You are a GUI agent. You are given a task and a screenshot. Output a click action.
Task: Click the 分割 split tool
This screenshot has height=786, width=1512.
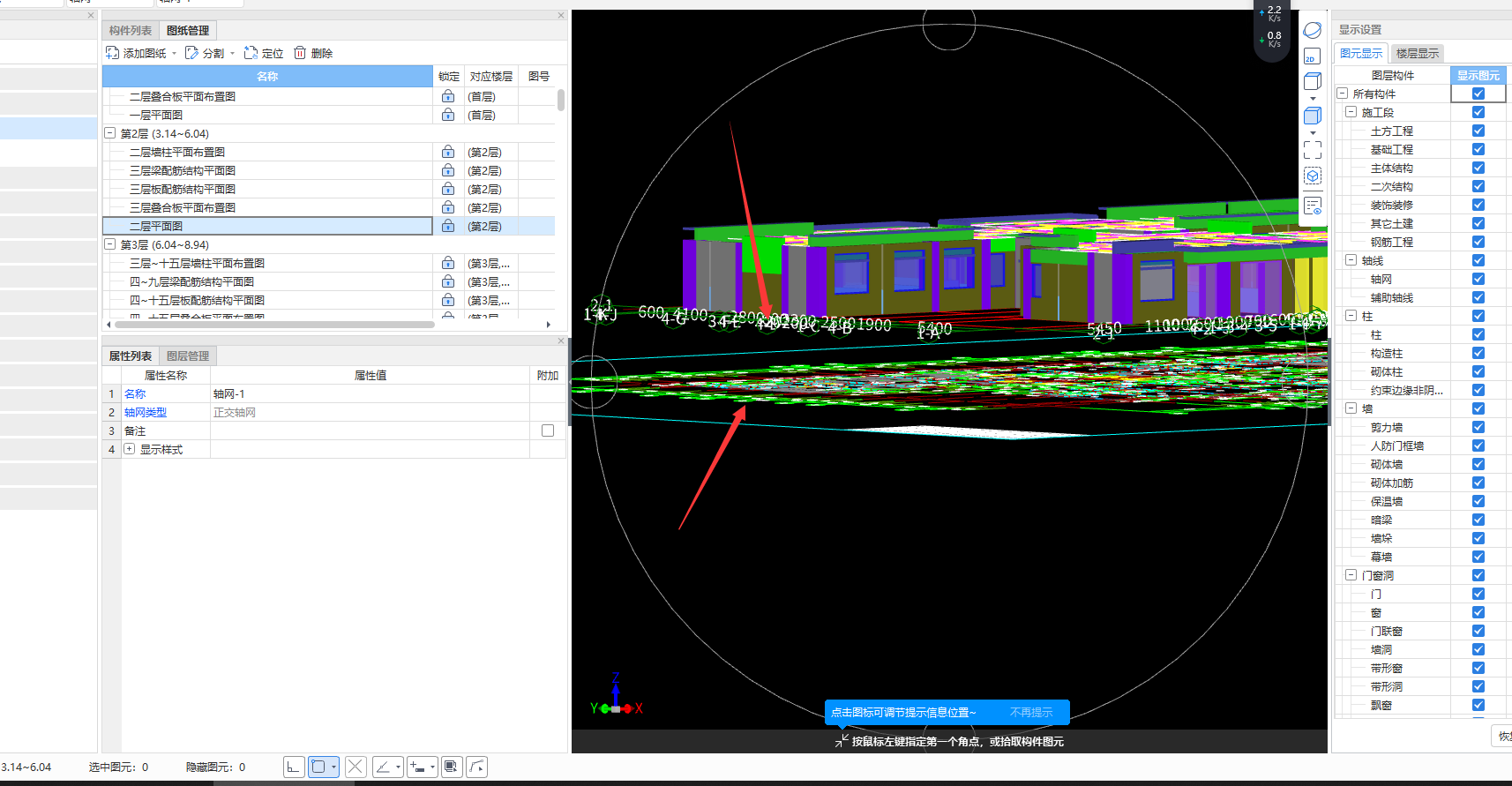click(205, 53)
